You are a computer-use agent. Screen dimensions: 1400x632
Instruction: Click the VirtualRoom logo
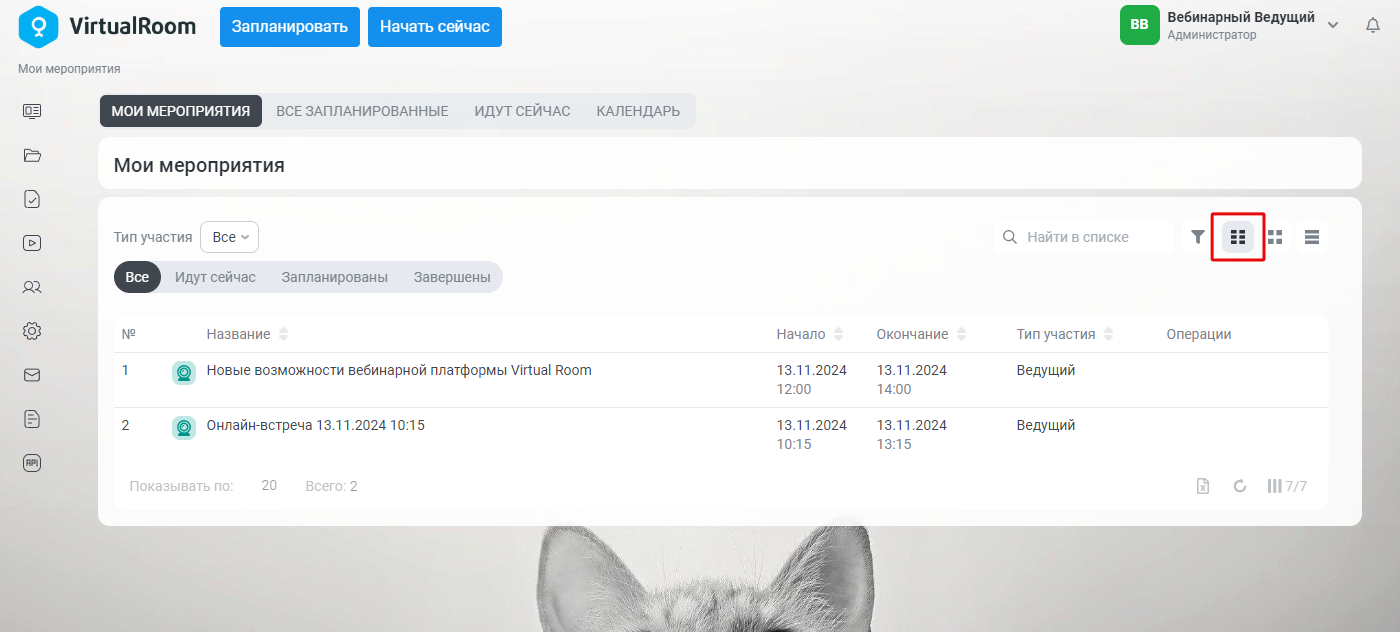pos(108,26)
